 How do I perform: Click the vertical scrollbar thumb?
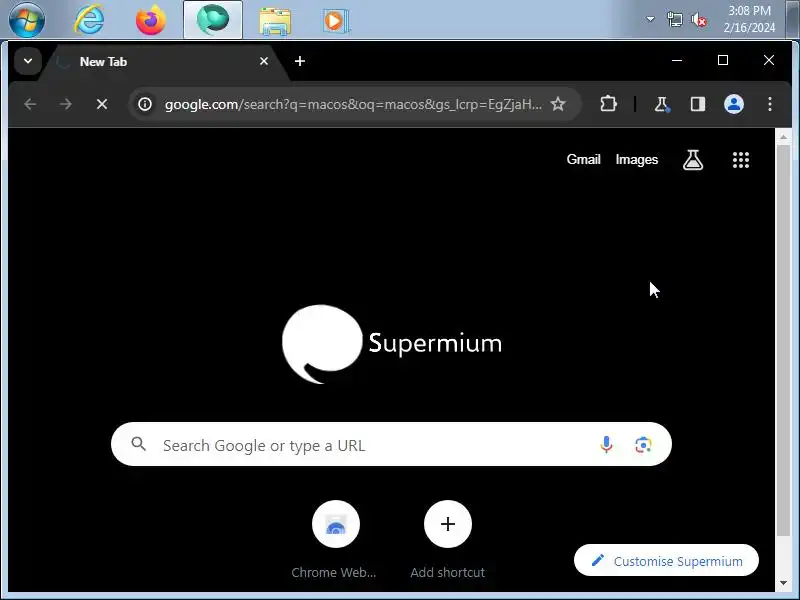[783, 340]
